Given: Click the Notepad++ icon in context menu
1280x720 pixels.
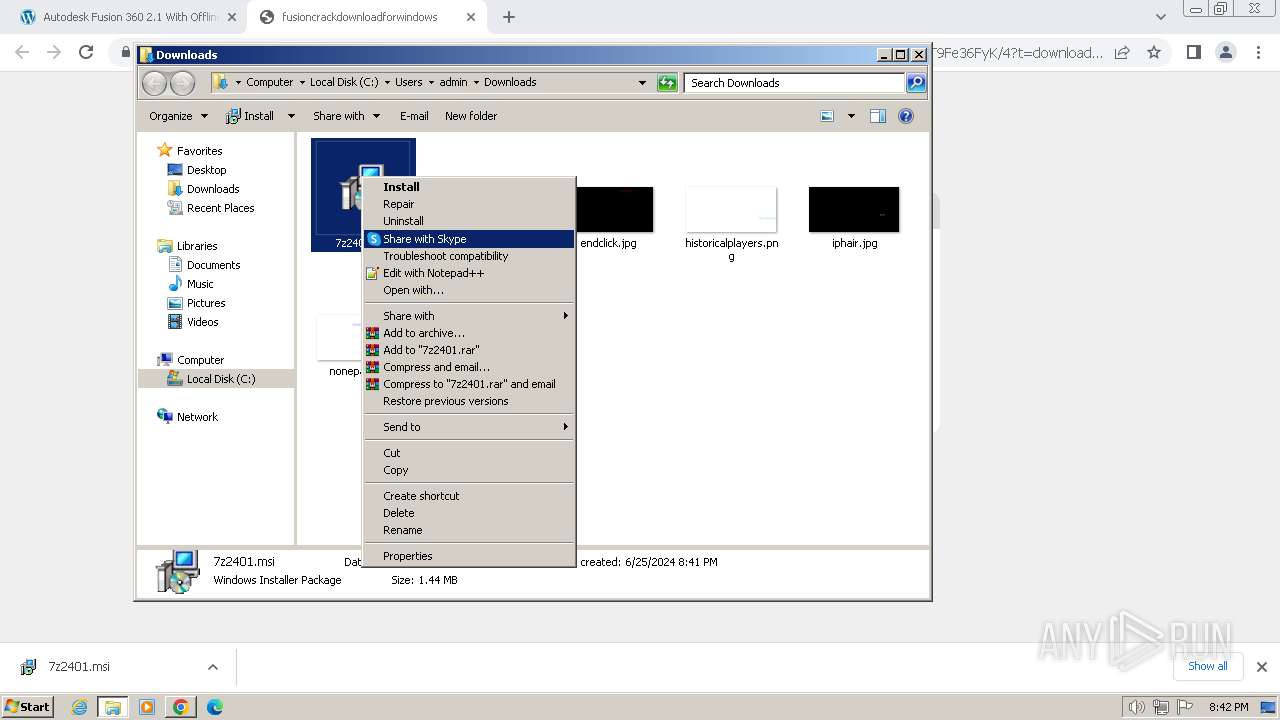Looking at the screenshot, I should 373,273.
